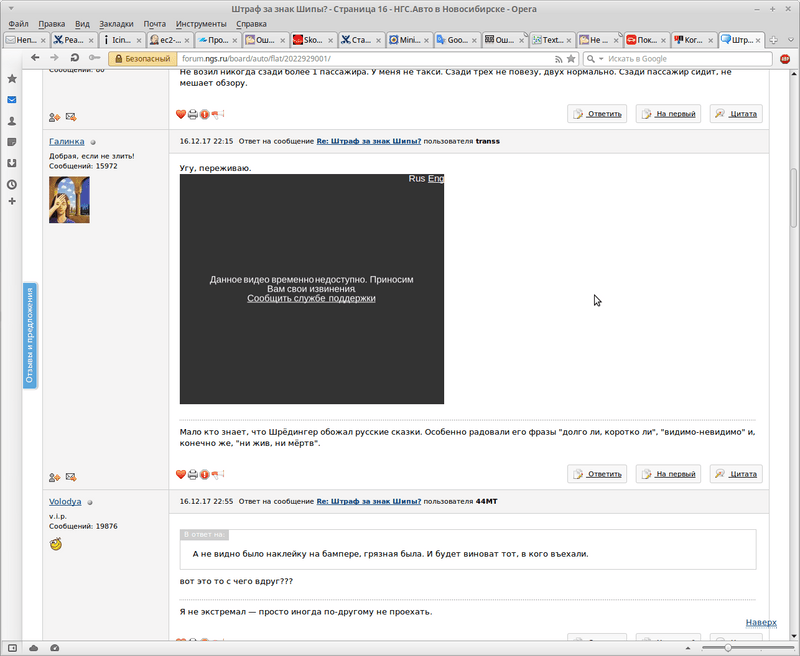Click the print icon under Галинка's post
The height and width of the screenshot is (656, 800).
click(193, 475)
